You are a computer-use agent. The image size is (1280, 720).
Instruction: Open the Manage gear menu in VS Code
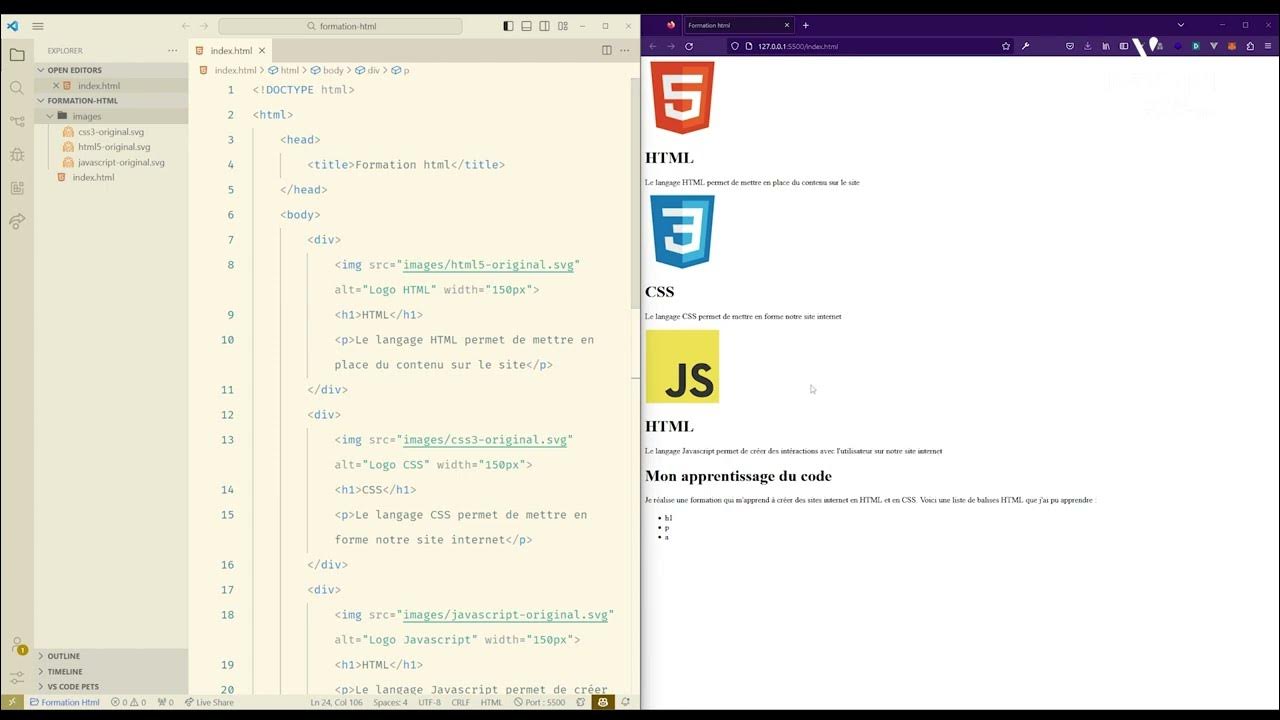(x=17, y=677)
